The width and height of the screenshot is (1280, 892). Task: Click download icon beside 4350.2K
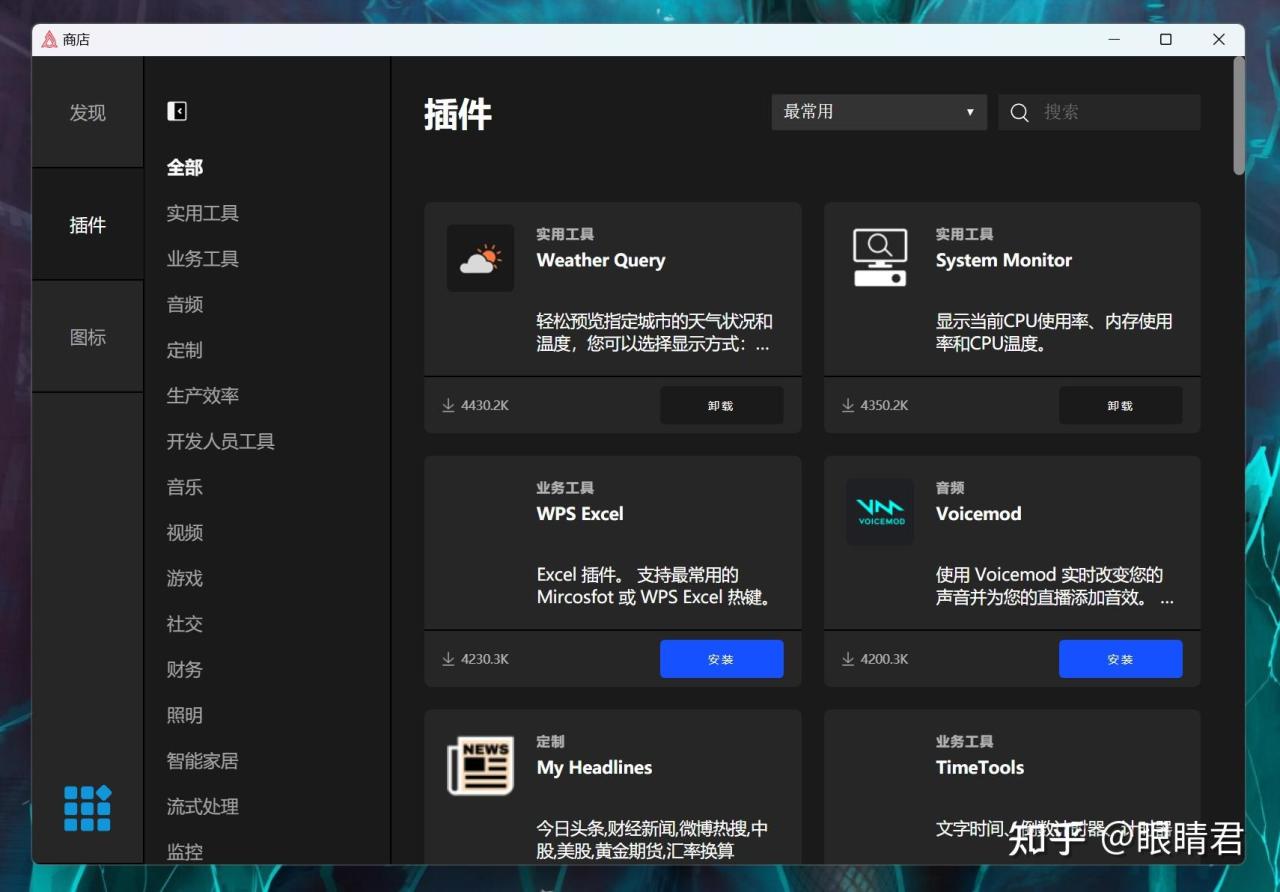848,405
